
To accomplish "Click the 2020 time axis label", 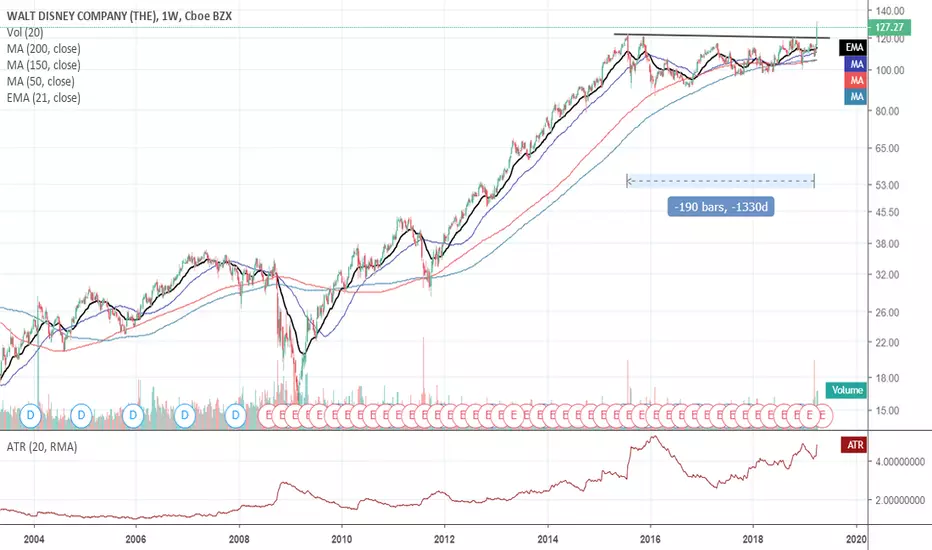I will coord(857,539).
